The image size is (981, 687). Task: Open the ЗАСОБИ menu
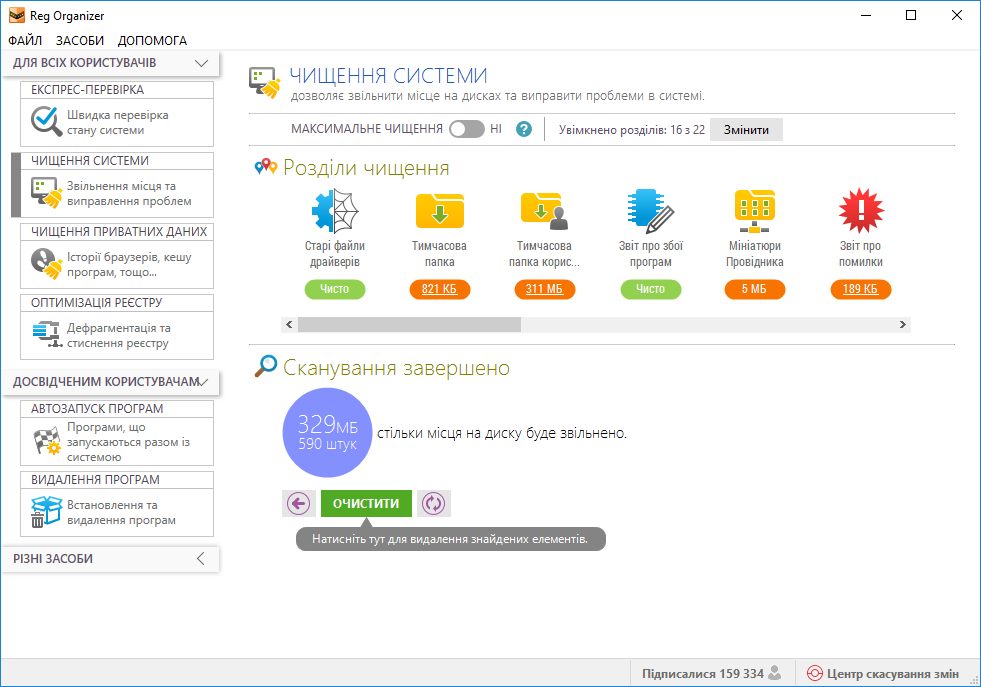coord(79,41)
